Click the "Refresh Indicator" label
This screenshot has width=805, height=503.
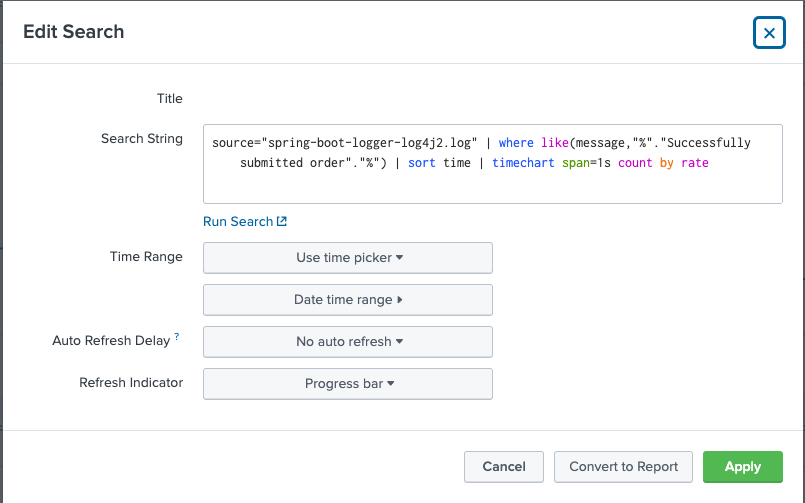pos(131,383)
